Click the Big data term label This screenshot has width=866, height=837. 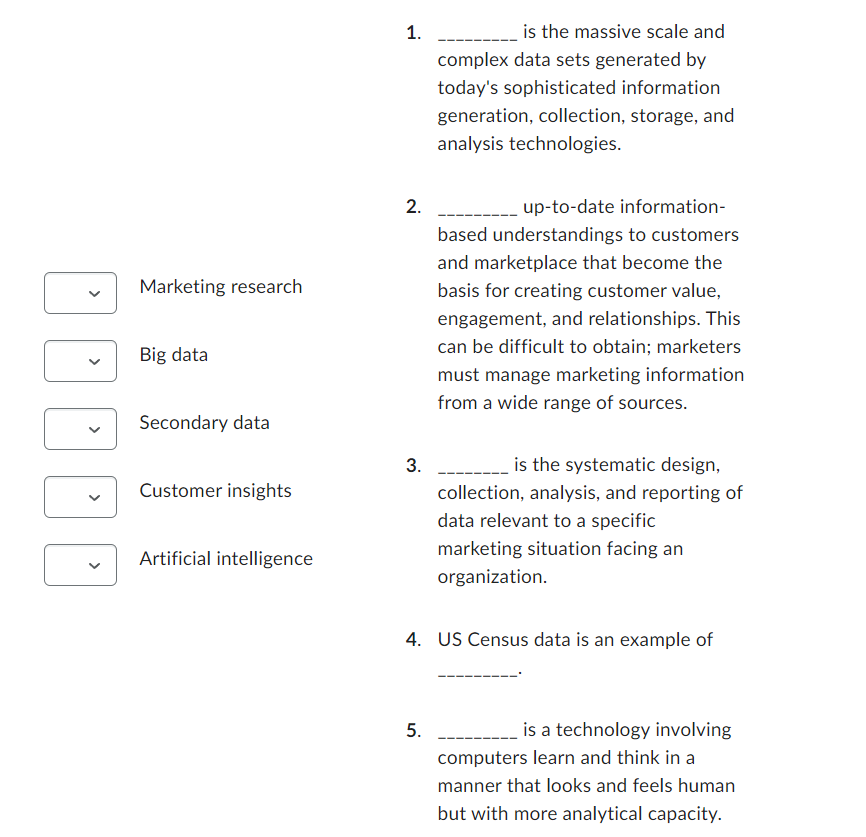click(173, 354)
